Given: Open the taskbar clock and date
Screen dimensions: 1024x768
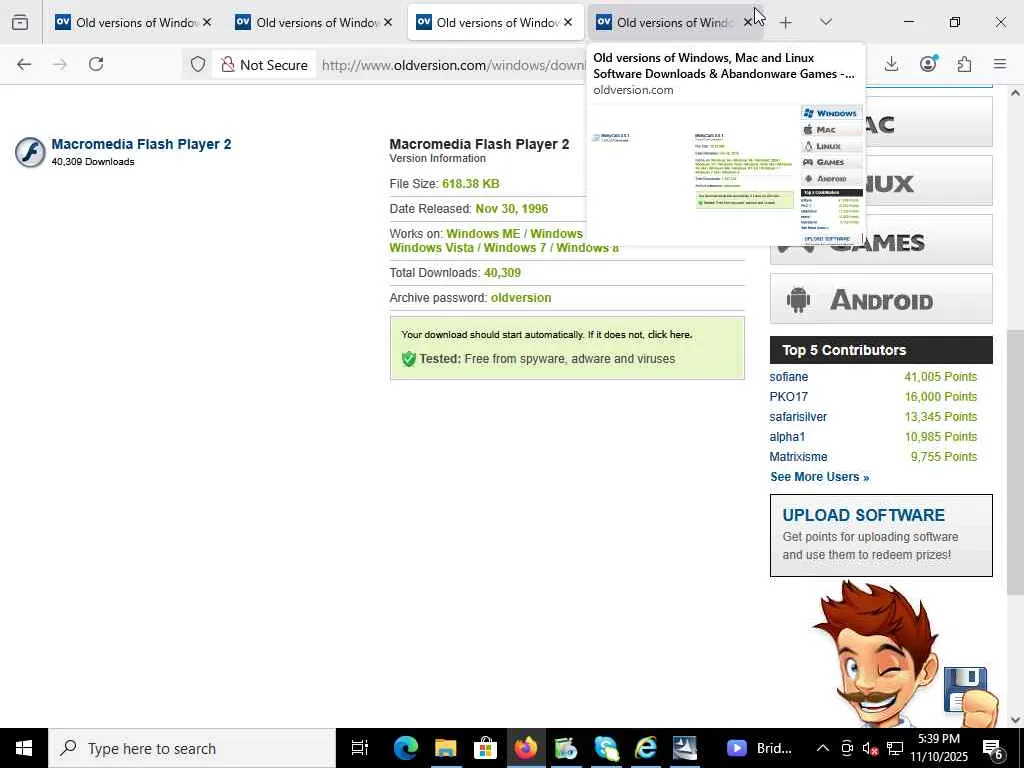Looking at the screenshot, I should pyautogui.click(x=939, y=748).
